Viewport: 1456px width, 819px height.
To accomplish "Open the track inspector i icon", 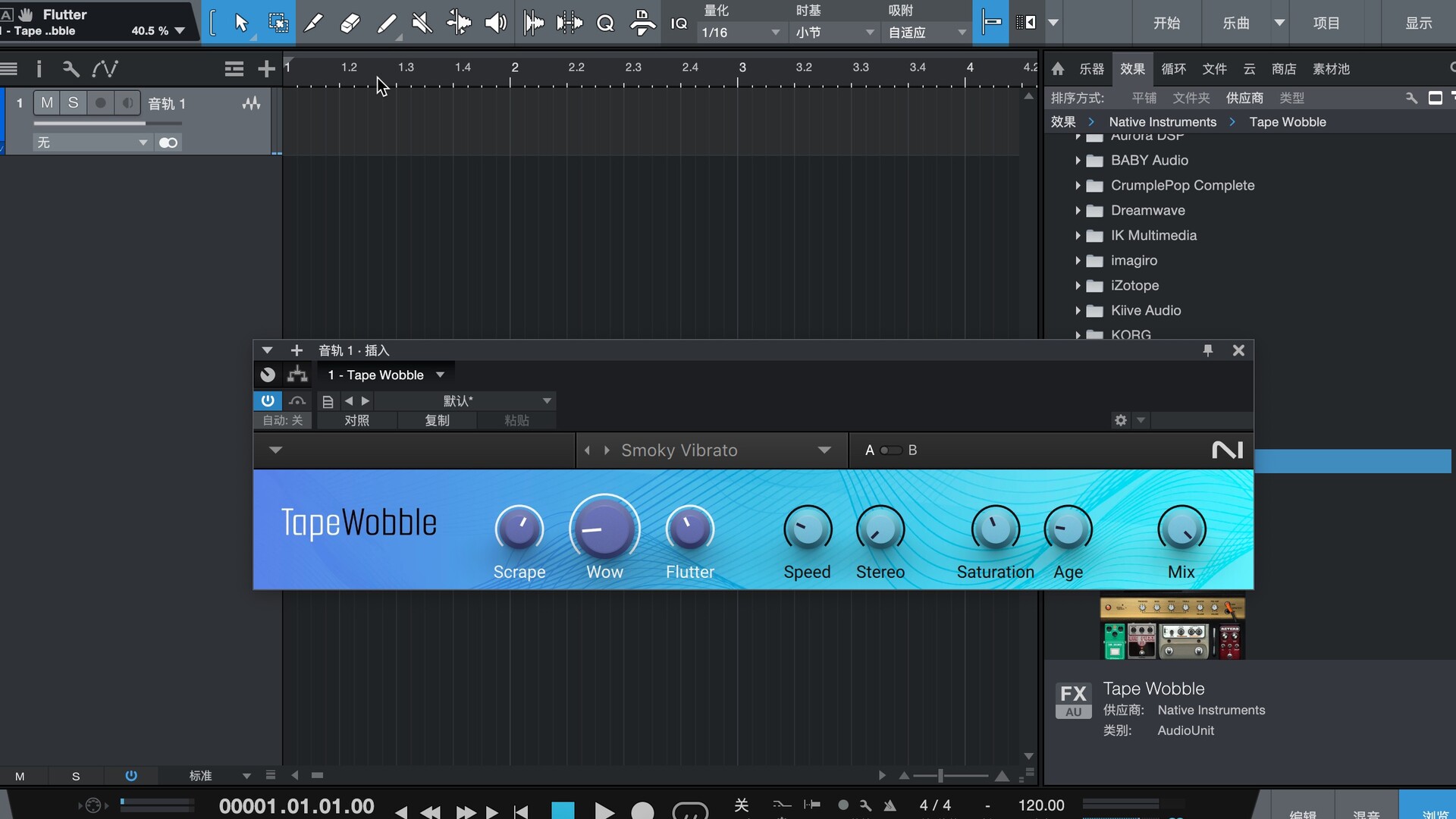I will click(39, 69).
